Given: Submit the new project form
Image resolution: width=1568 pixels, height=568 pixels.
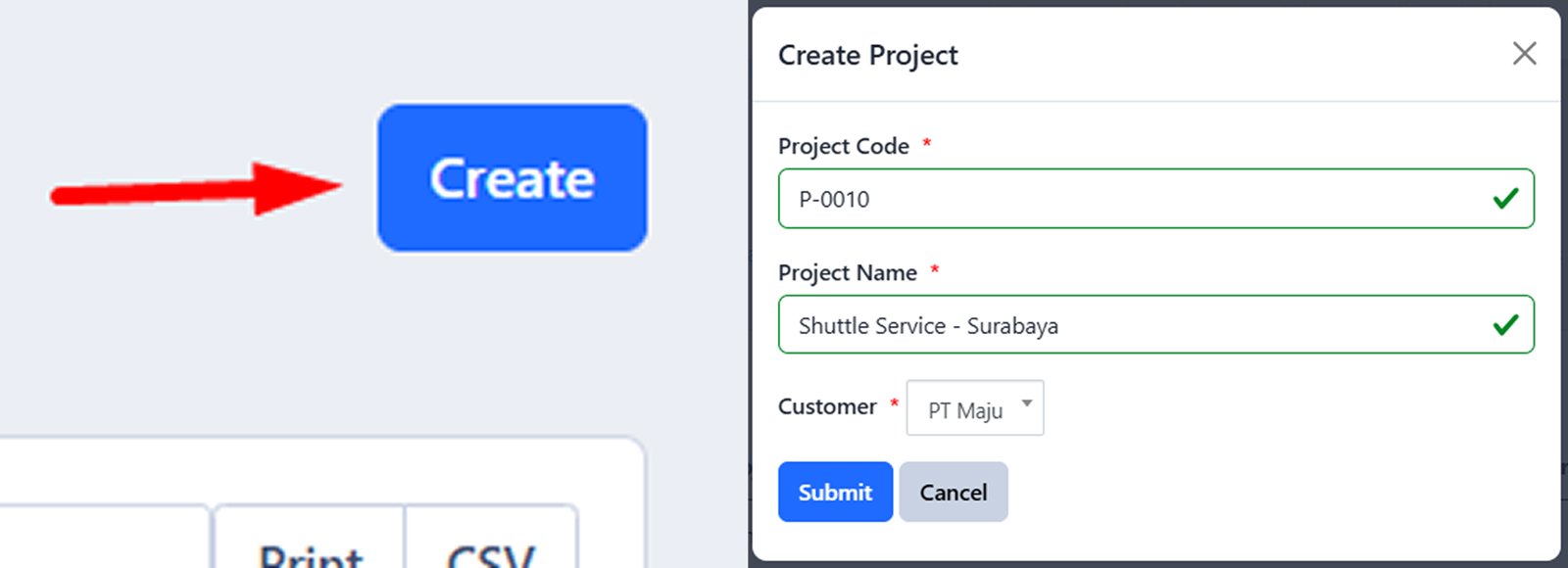Looking at the screenshot, I should 835,492.
